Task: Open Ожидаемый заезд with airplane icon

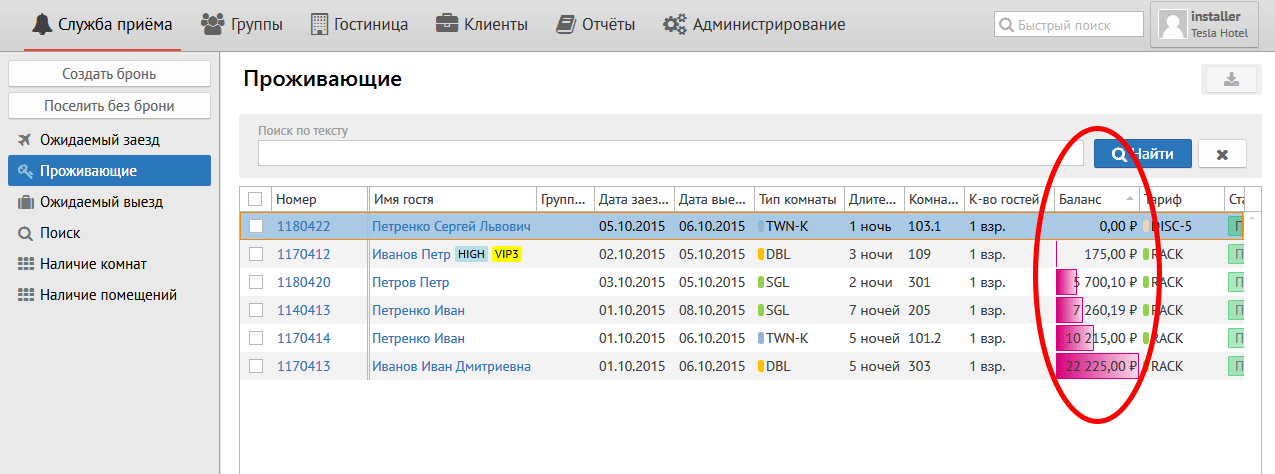Action: 100,140
